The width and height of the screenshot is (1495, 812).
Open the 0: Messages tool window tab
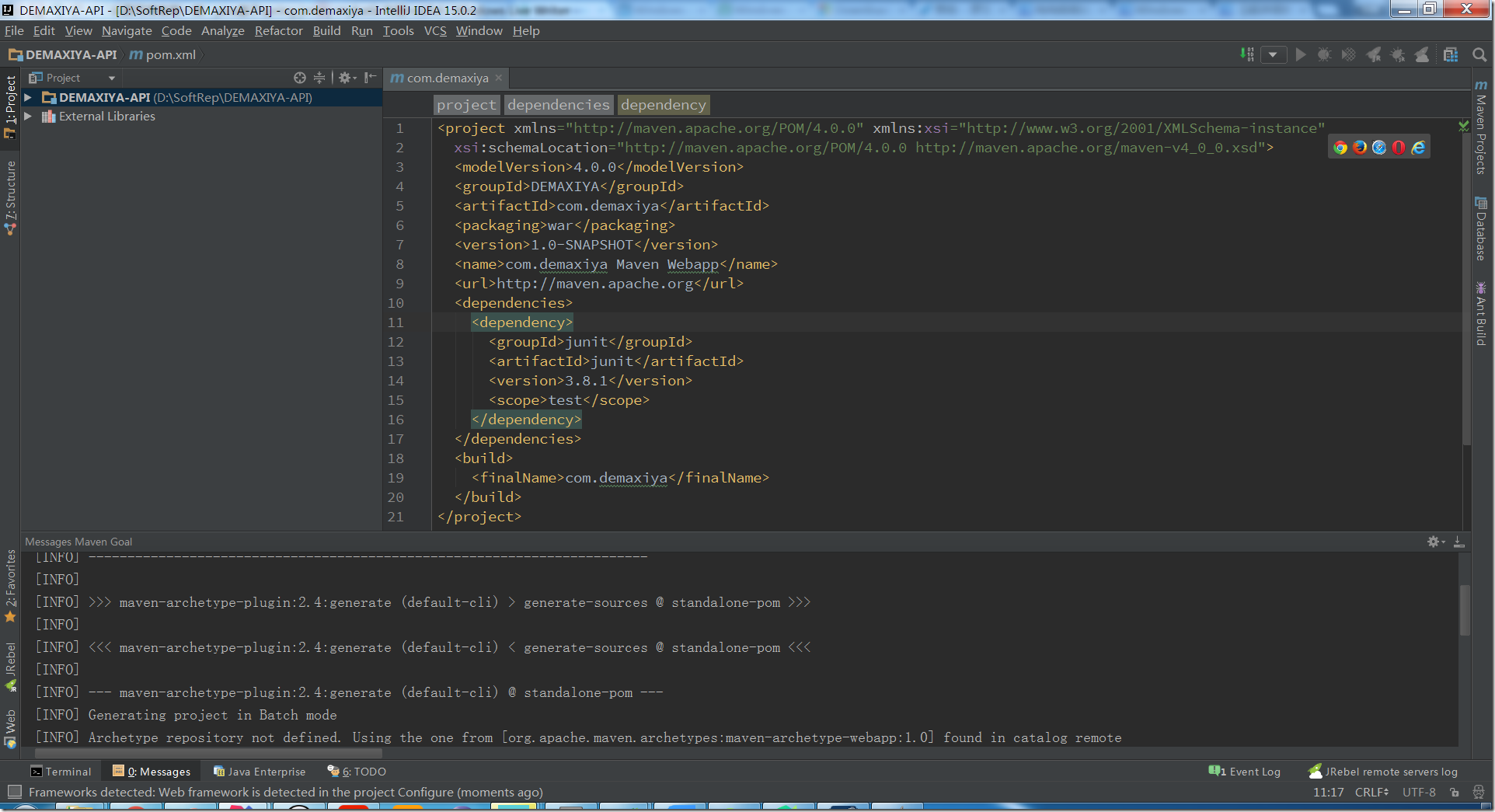[152, 772]
